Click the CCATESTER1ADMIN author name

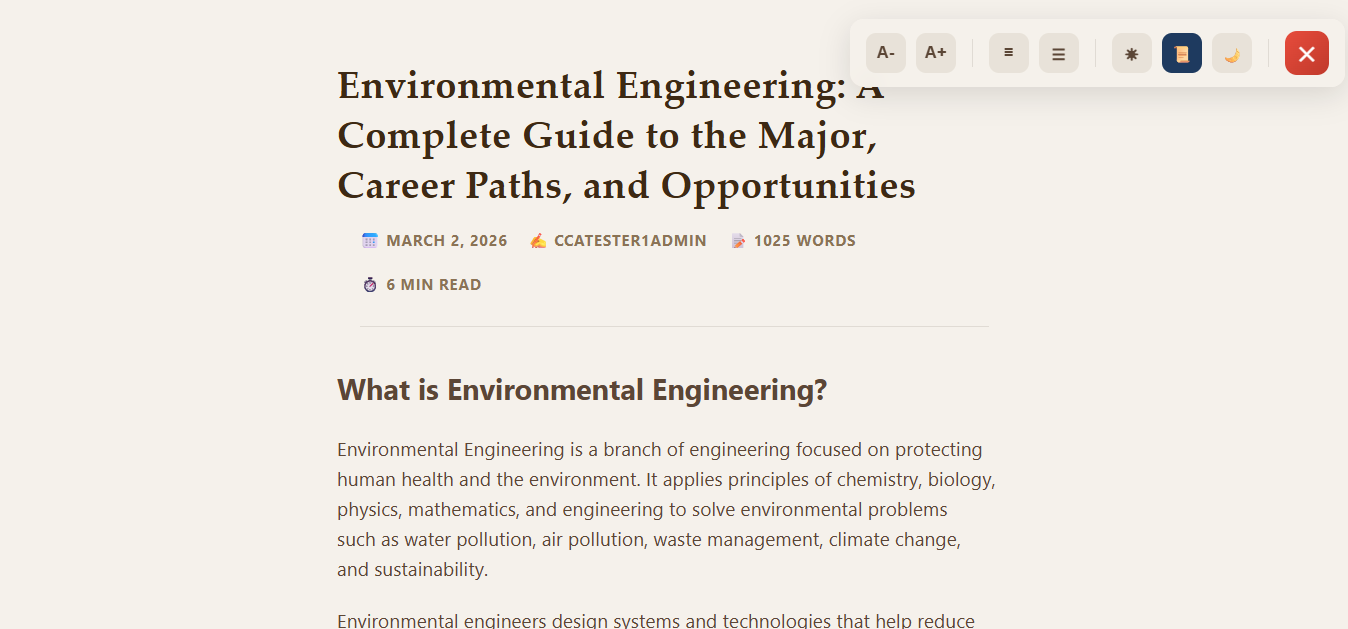pyautogui.click(x=630, y=241)
